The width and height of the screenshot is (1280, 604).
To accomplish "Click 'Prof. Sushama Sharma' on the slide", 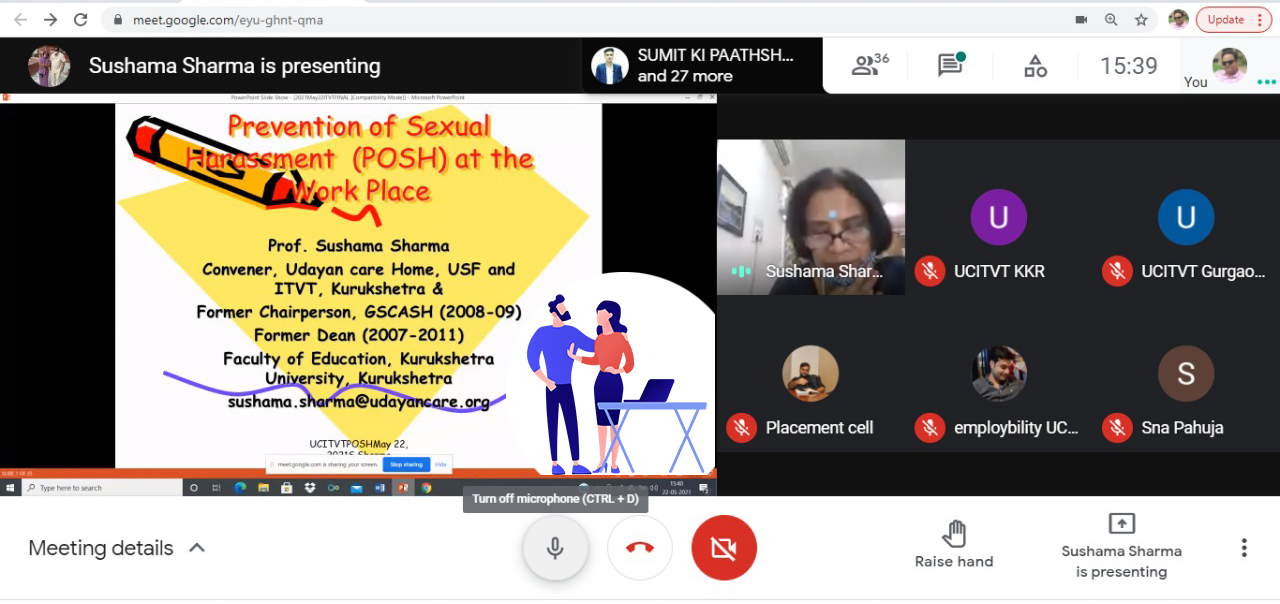I will (359, 246).
